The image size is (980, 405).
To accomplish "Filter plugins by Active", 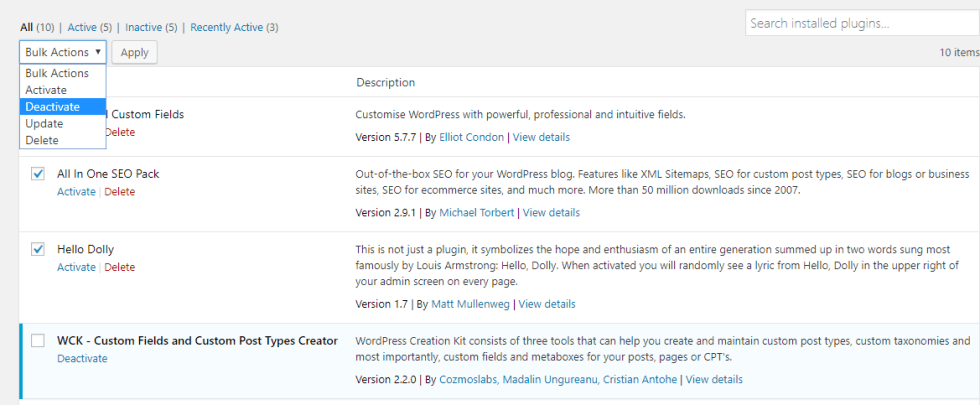I will [82, 28].
